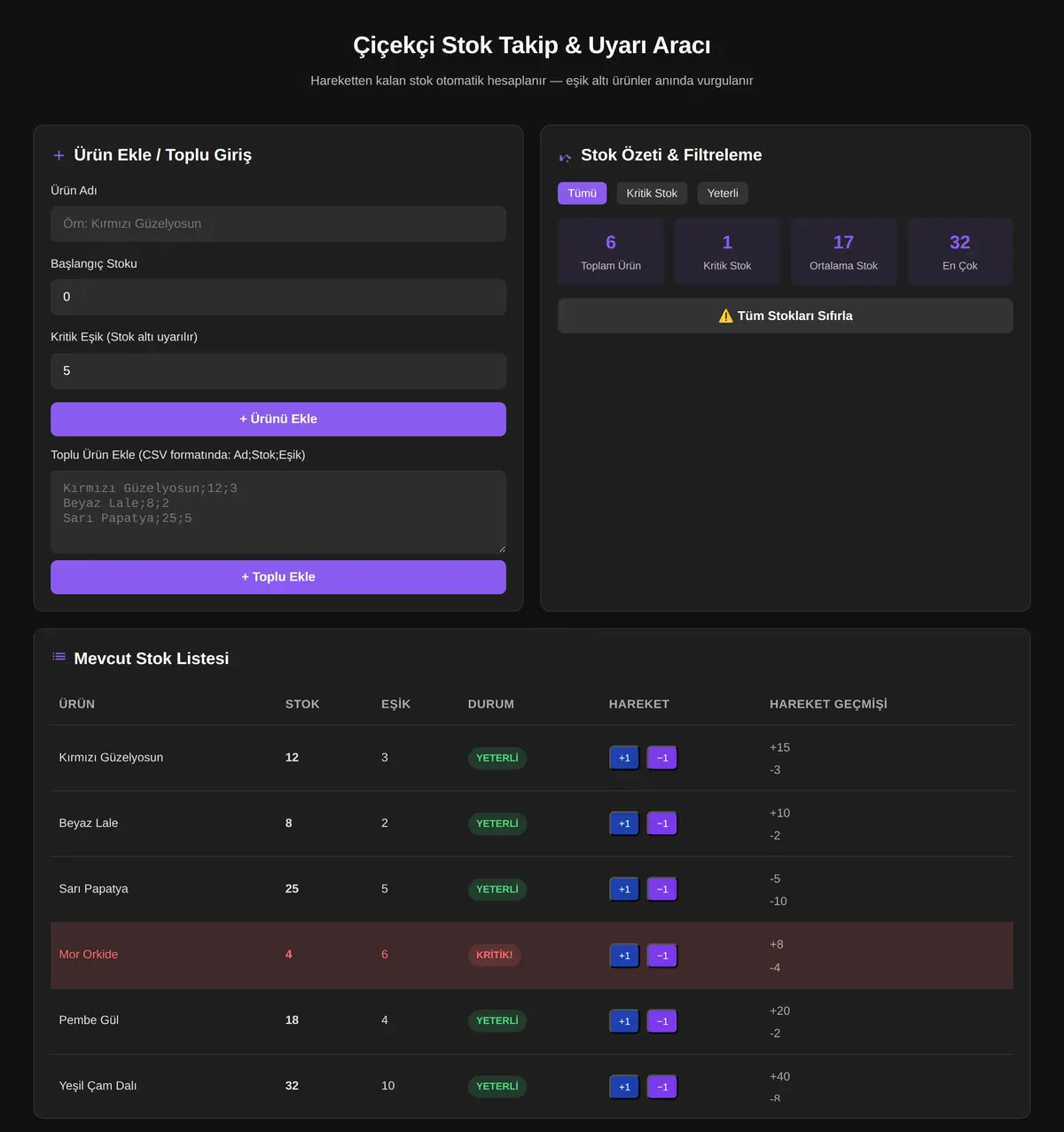Click the KRİTİK! badge on Mor Orkide
This screenshot has height=1132, width=1064.
(495, 956)
